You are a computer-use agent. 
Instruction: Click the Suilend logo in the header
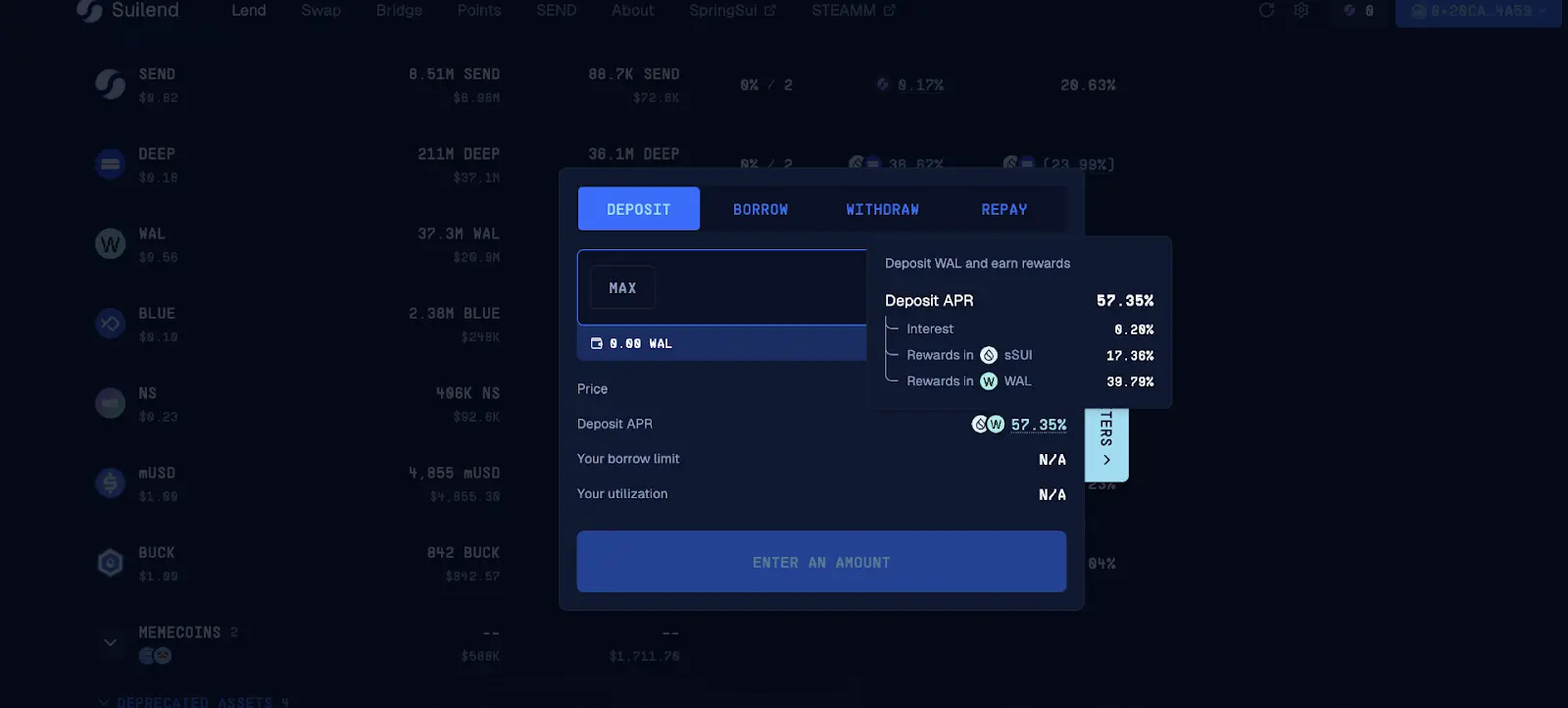coord(128,10)
